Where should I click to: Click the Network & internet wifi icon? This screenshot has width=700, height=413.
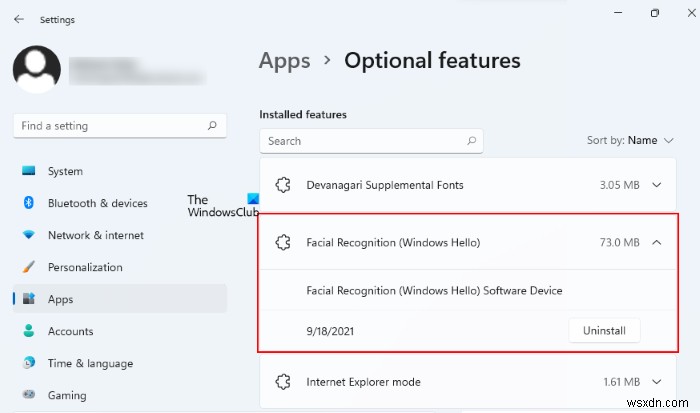pos(28,235)
